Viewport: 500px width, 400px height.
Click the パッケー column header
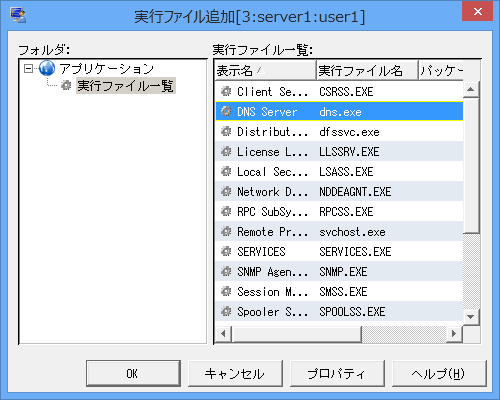coord(441,70)
